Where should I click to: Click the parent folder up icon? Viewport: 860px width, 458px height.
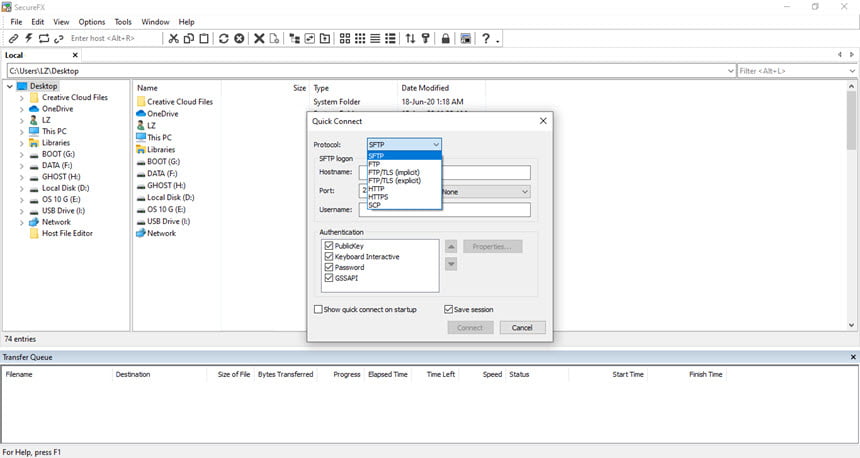coord(325,38)
